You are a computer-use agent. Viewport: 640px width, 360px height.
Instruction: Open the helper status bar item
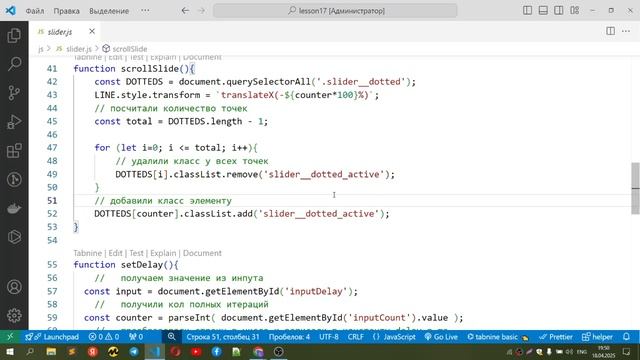(597, 337)
